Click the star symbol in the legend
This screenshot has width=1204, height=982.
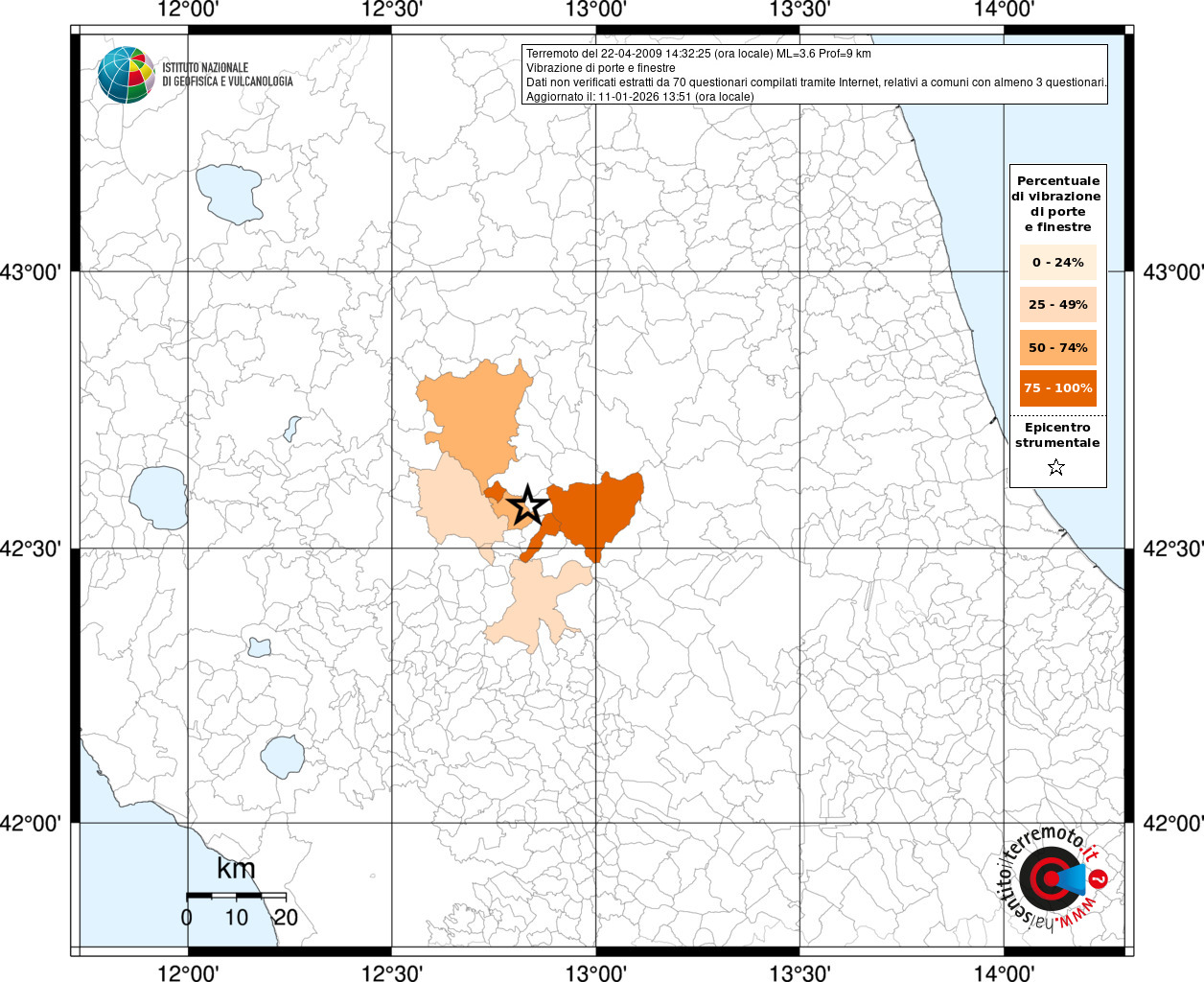click(1056, 467)
